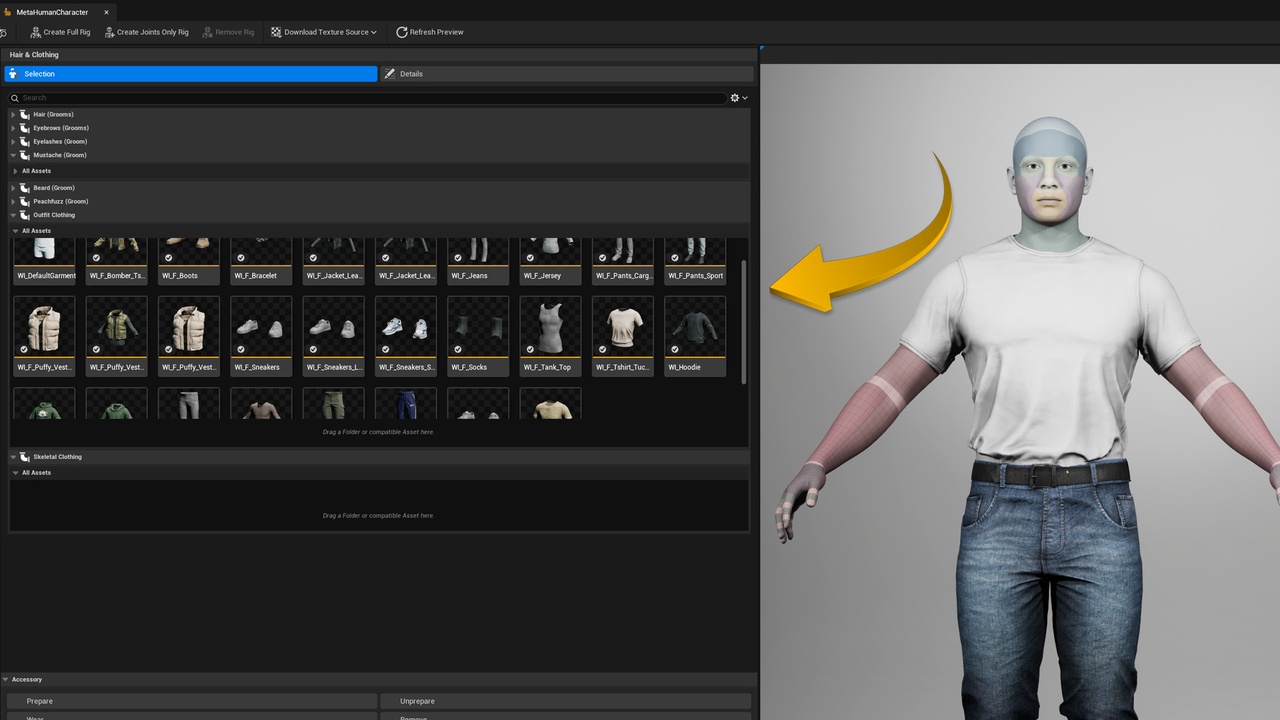
Task: Toggle the checkmark on WI_Hoodie thumbnail
Action: [675, 349]
